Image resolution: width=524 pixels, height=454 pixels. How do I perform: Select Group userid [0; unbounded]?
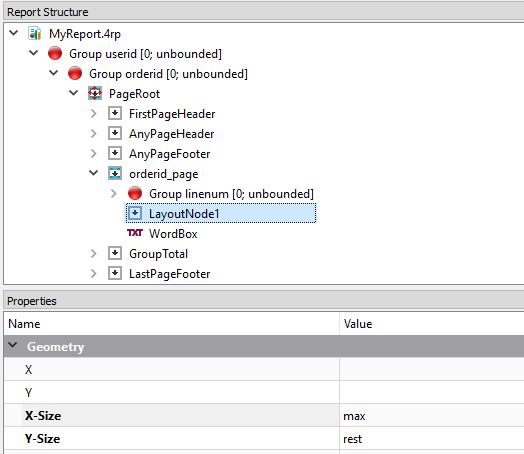[145, 54]
